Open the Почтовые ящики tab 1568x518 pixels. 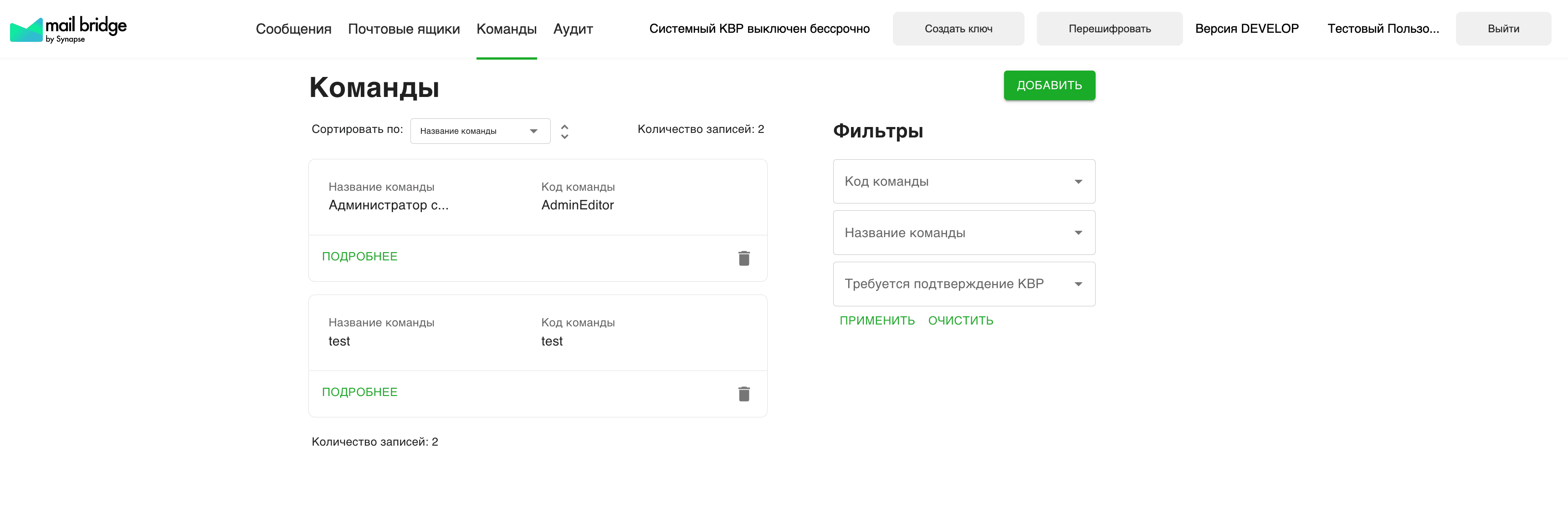click(x=404, y=29)
